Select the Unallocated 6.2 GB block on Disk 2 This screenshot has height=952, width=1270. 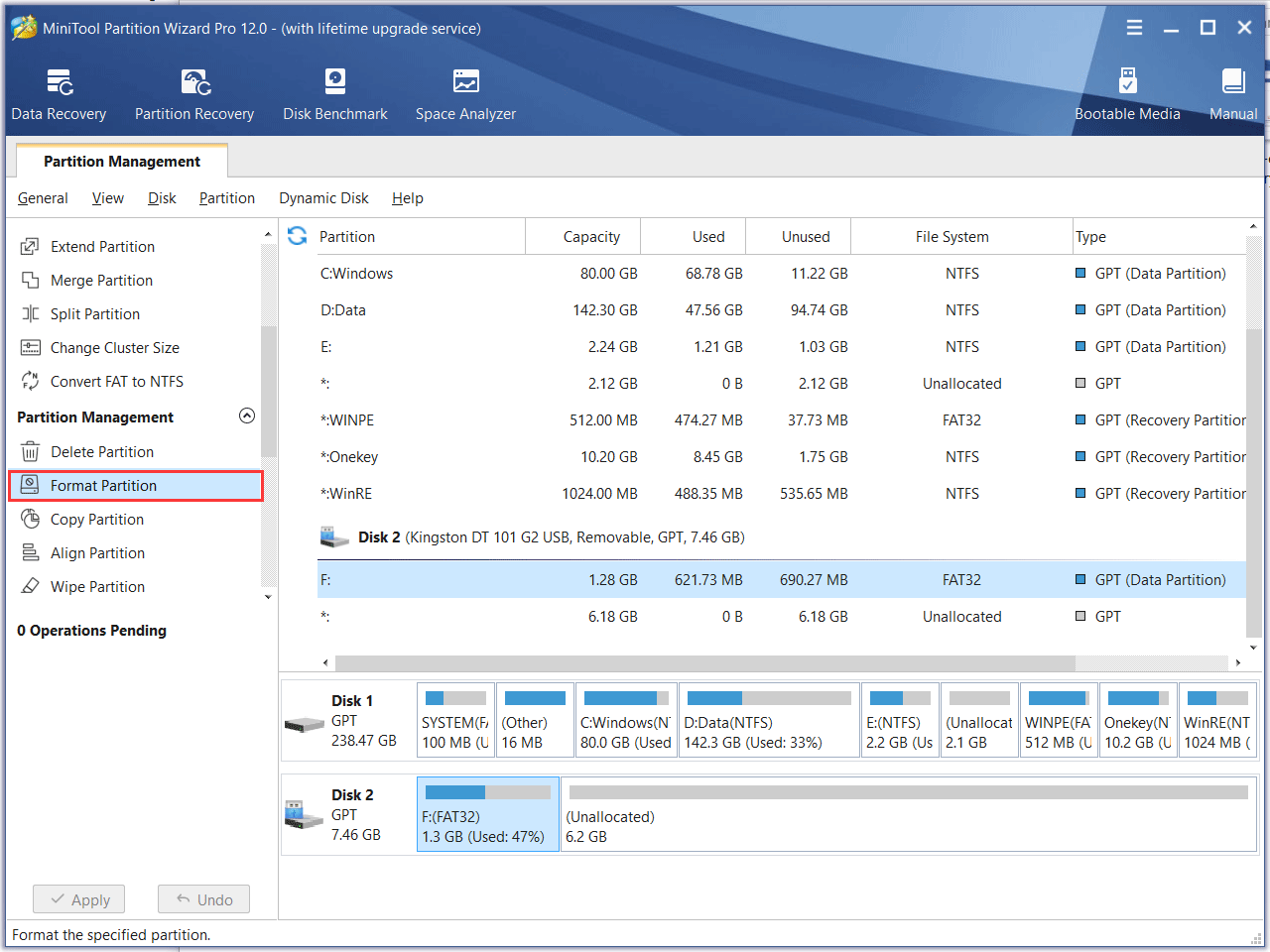tap(908, 815)
